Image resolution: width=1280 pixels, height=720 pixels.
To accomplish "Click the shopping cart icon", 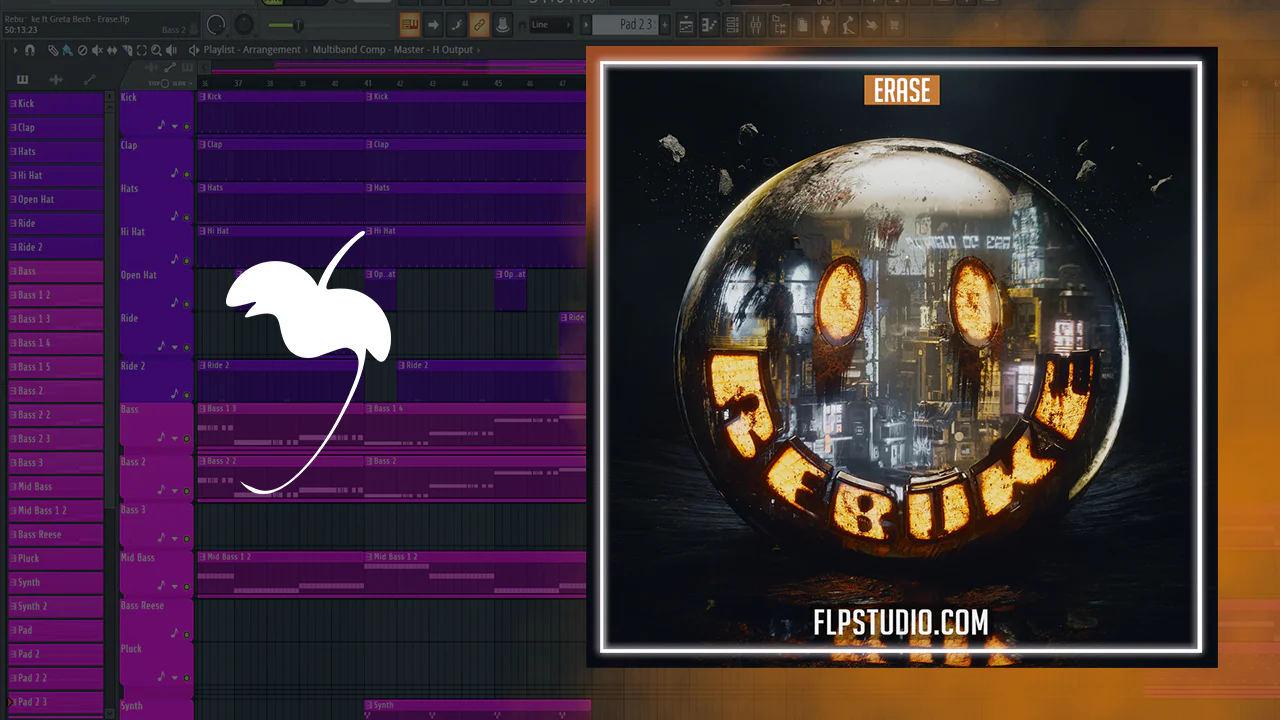I will tap(894, 24).
